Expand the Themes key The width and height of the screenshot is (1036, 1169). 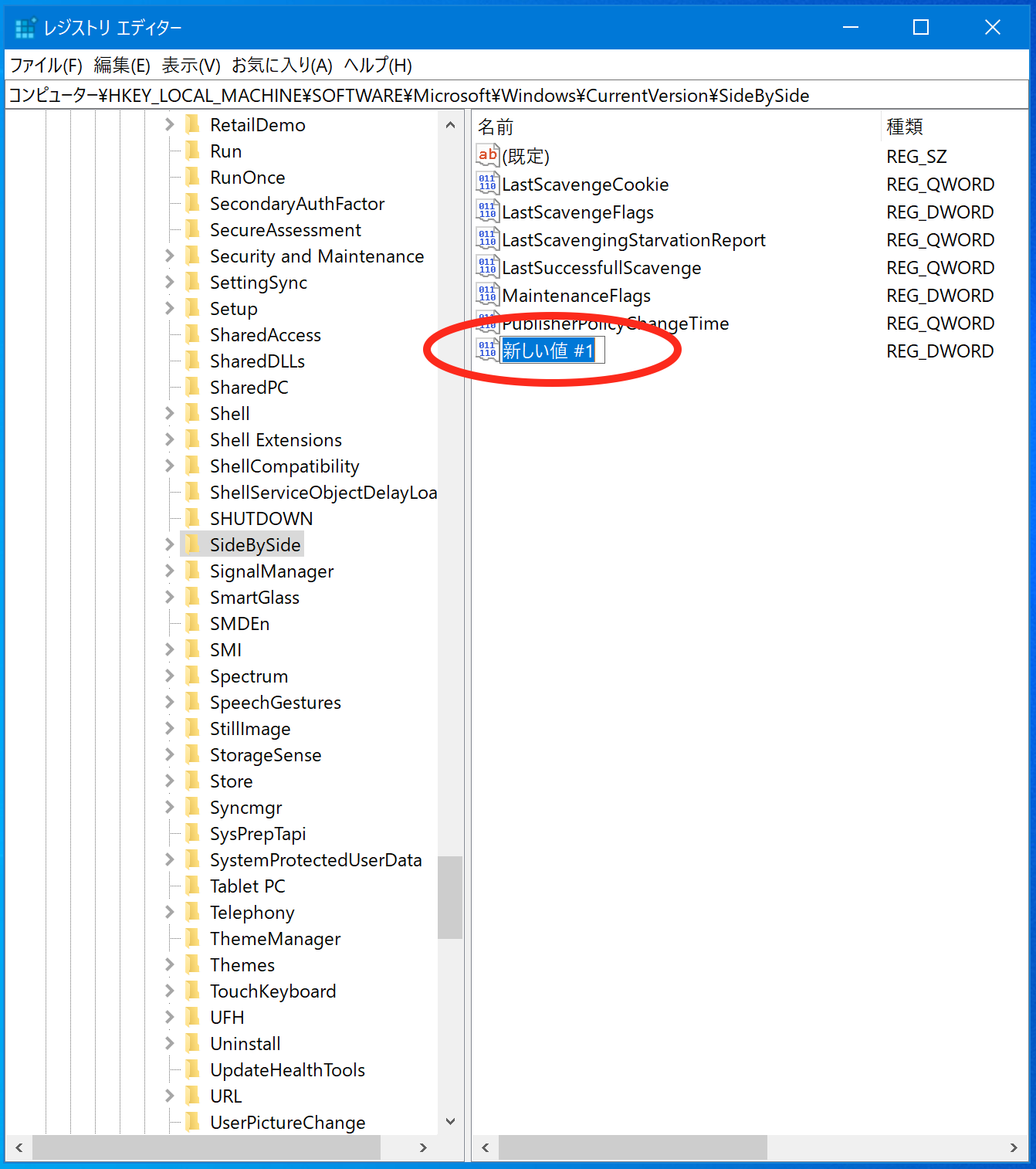pyautogui.click(x=170, y=964)
